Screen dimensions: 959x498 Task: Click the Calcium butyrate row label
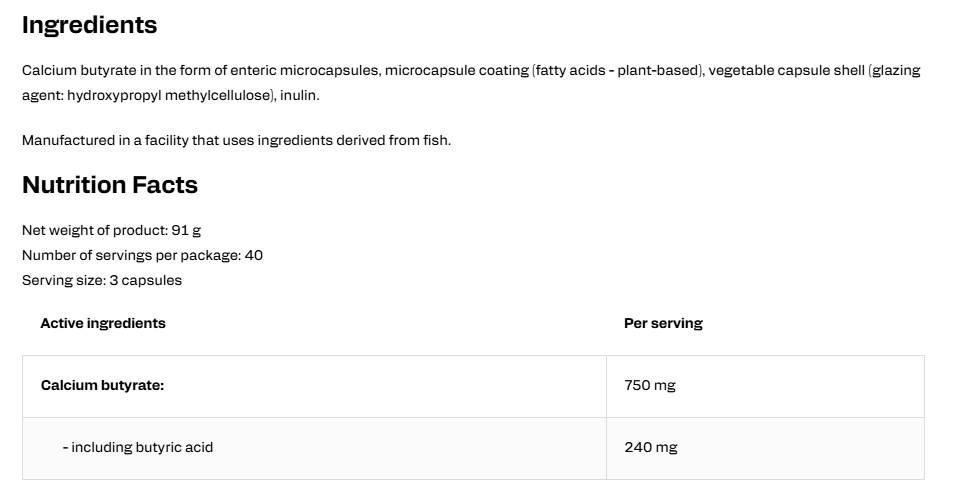tap(103, 385)
